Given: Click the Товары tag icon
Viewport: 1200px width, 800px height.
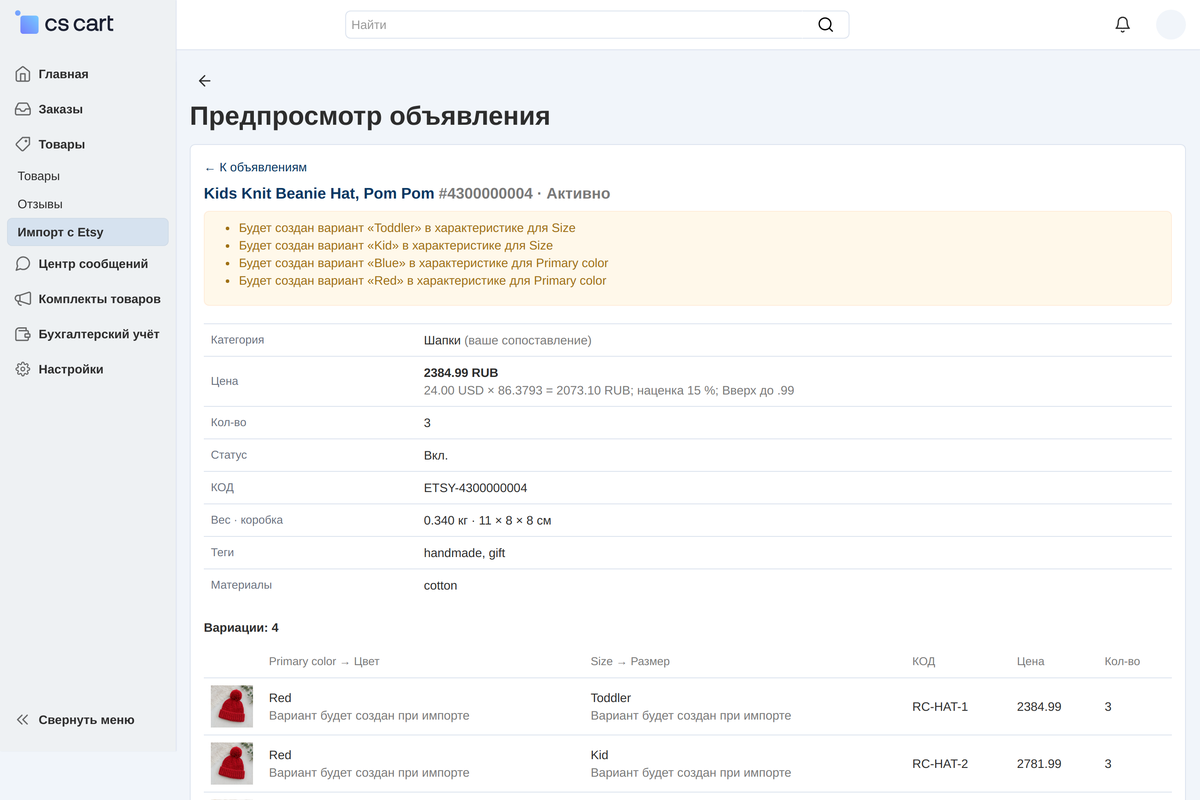Looking at the screenshot, I should tap(23, 144).
